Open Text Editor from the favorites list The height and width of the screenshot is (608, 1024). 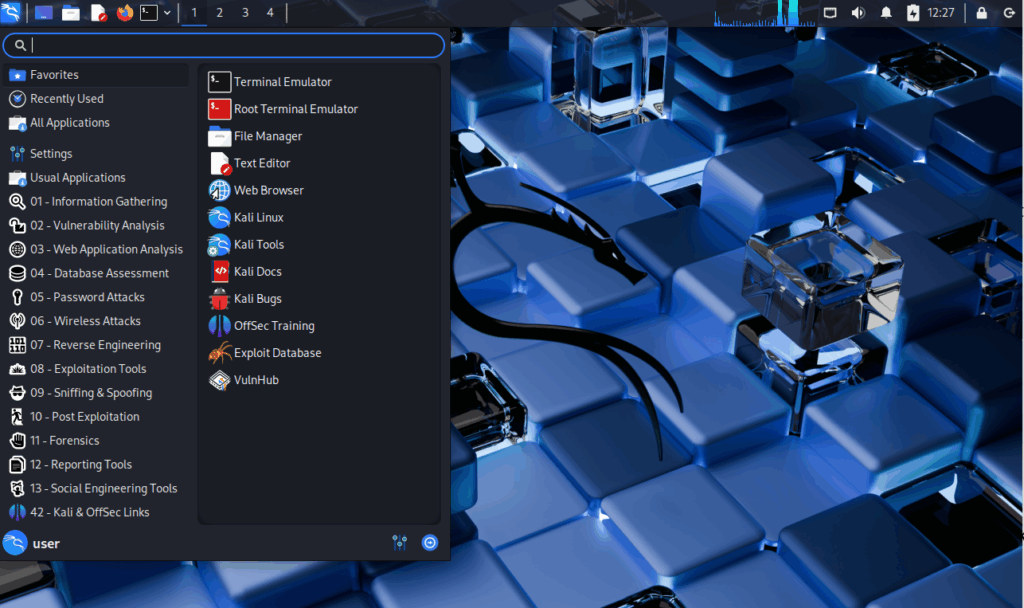319,163
